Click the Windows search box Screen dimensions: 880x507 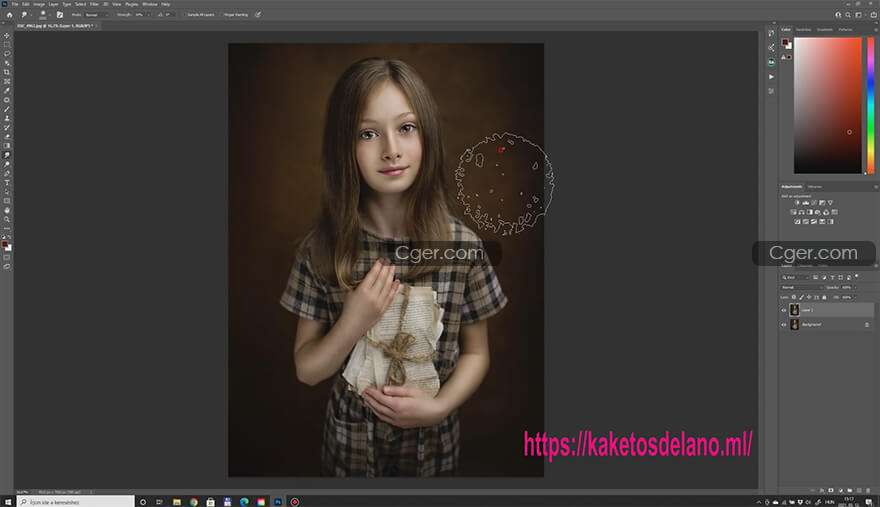coord(76,502)
